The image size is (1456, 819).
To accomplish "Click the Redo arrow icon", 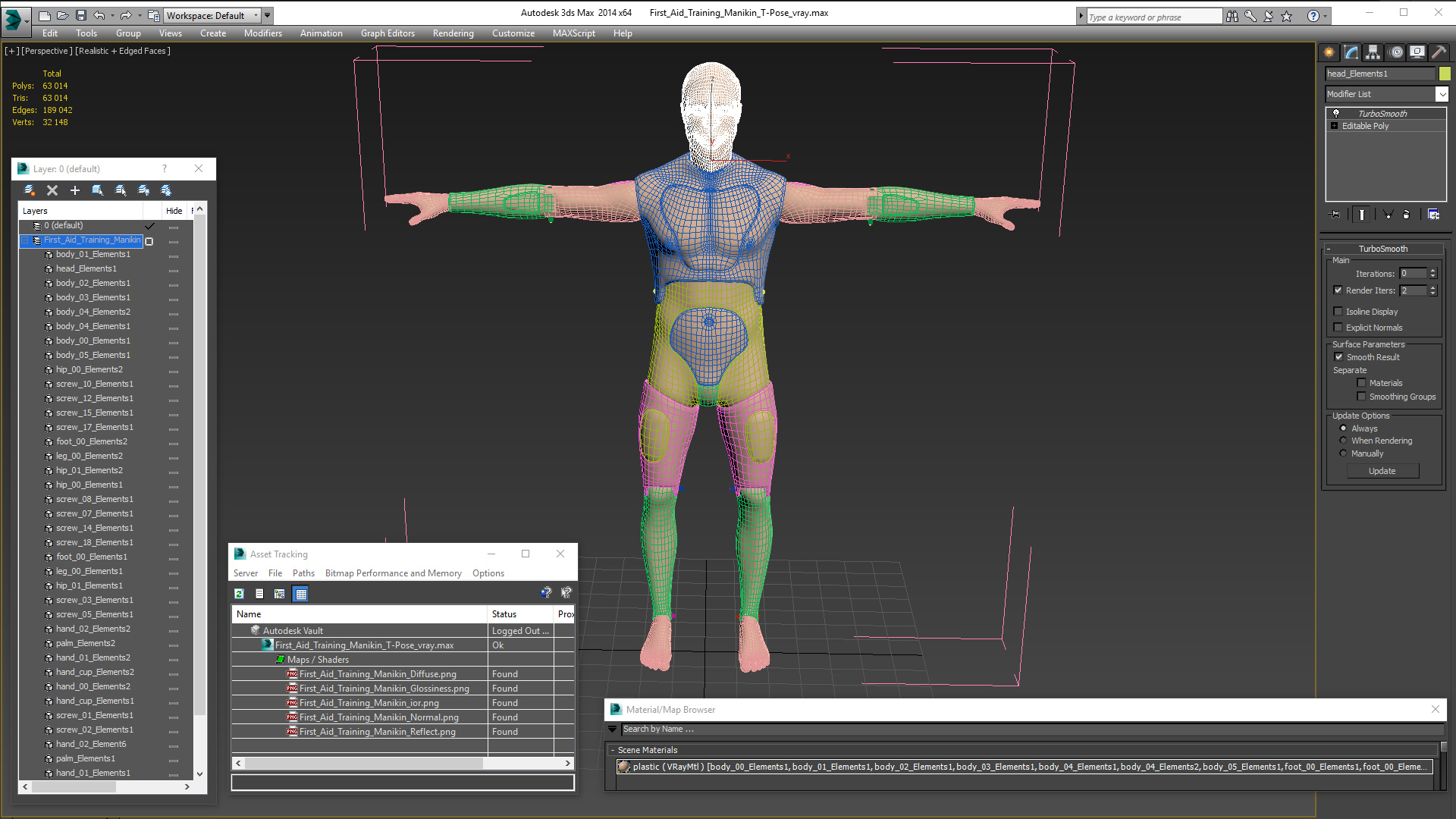I will click(x=126, y=15).
